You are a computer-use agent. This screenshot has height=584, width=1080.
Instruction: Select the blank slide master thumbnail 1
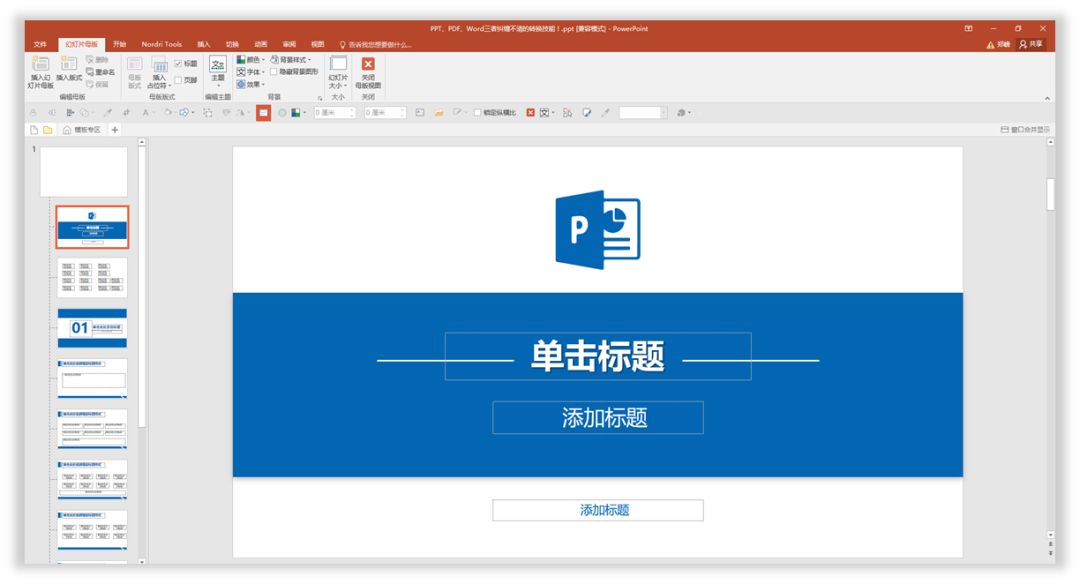(x=83, y=171)
